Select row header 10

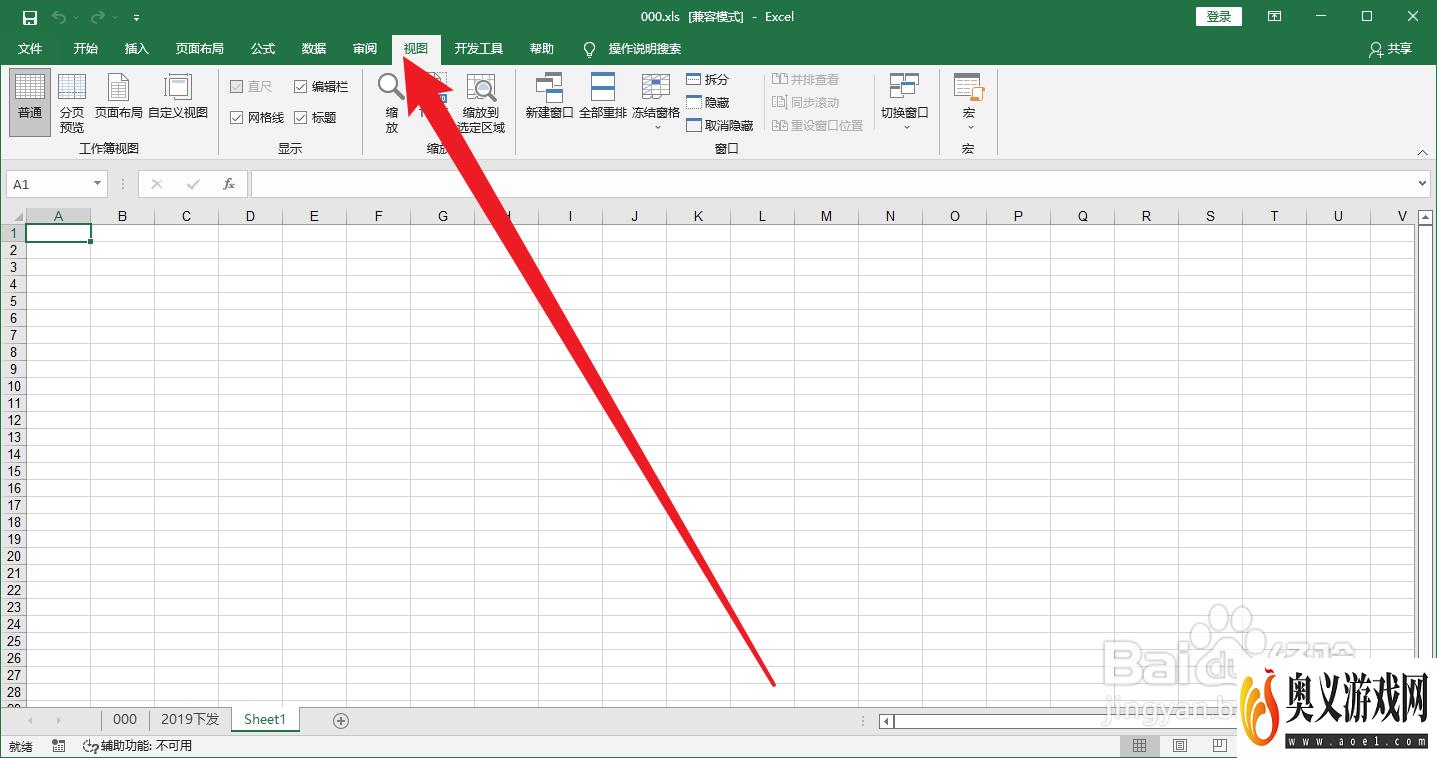pos(13,386)
